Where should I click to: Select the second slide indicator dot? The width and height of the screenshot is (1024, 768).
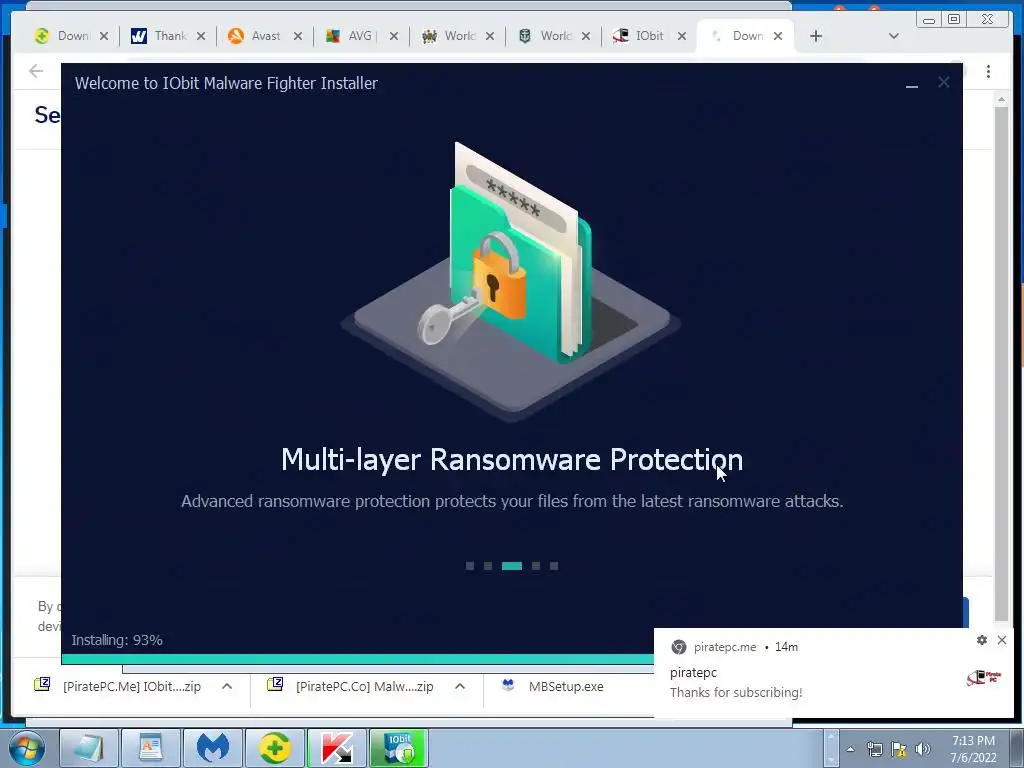(x=488, y=566)
